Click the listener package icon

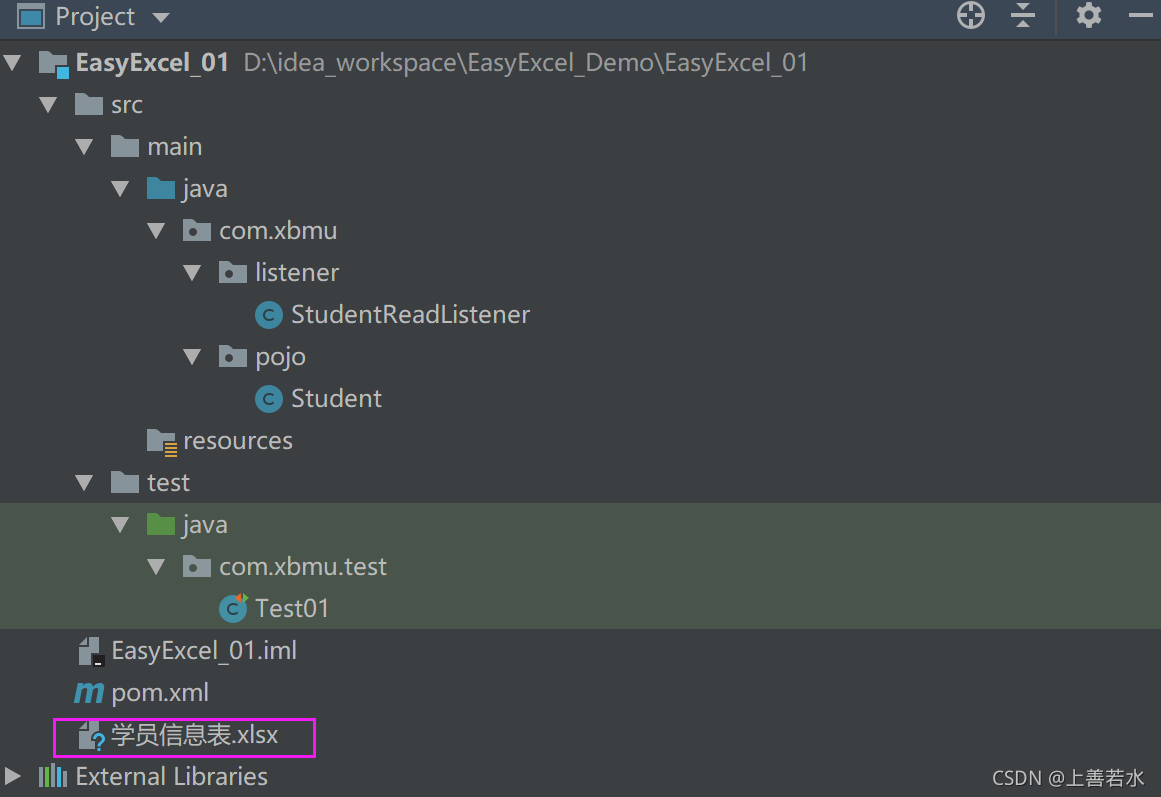232,273
